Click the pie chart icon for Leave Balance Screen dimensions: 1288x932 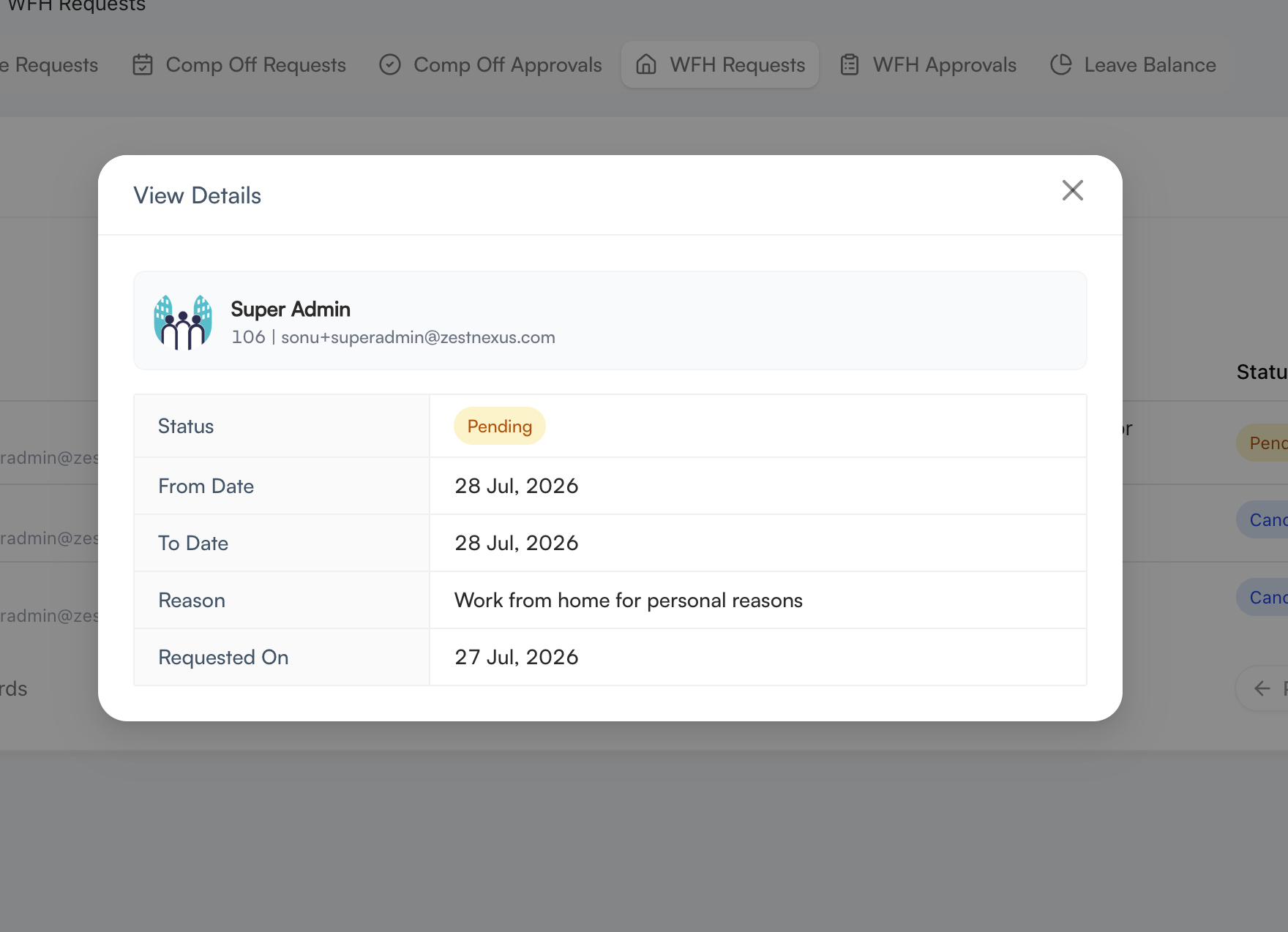click(x=1061, y=65)
